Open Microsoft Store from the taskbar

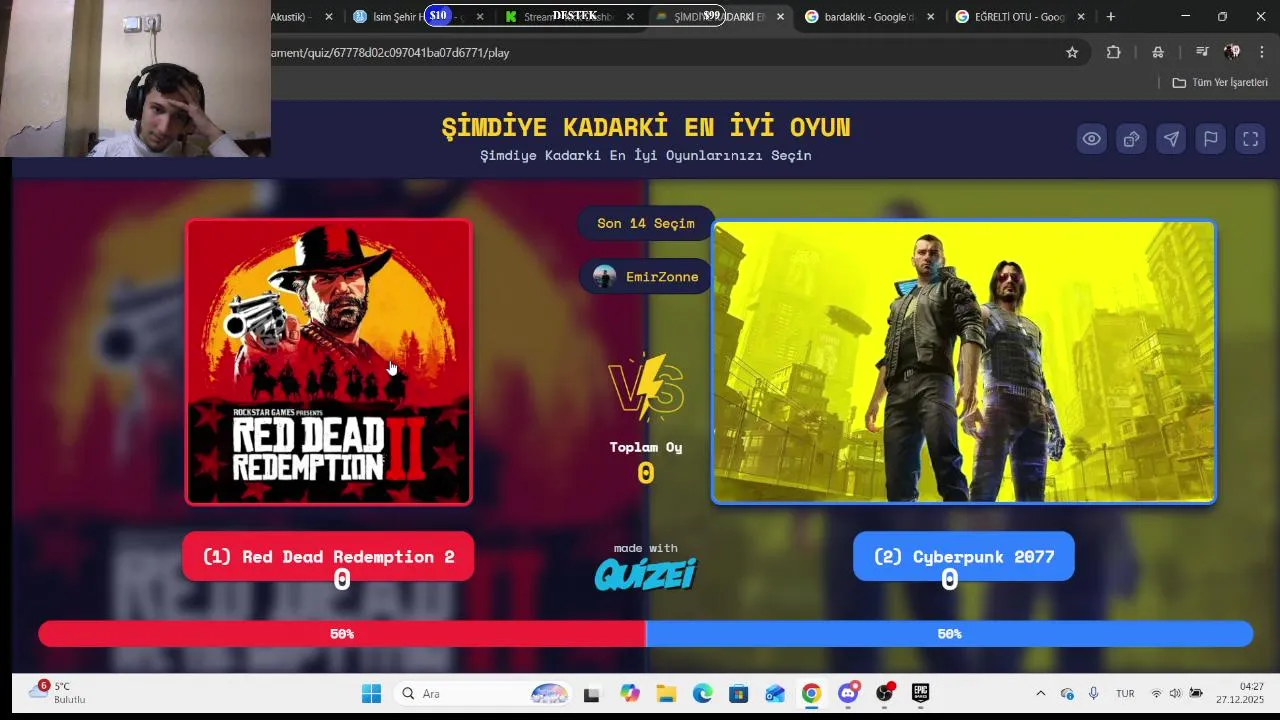click(738, 693)
